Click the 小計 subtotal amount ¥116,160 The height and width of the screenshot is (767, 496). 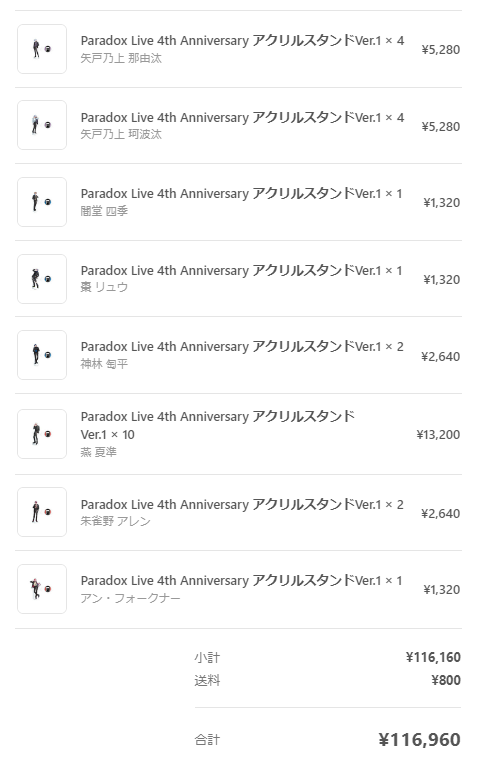tap(433, 657)
